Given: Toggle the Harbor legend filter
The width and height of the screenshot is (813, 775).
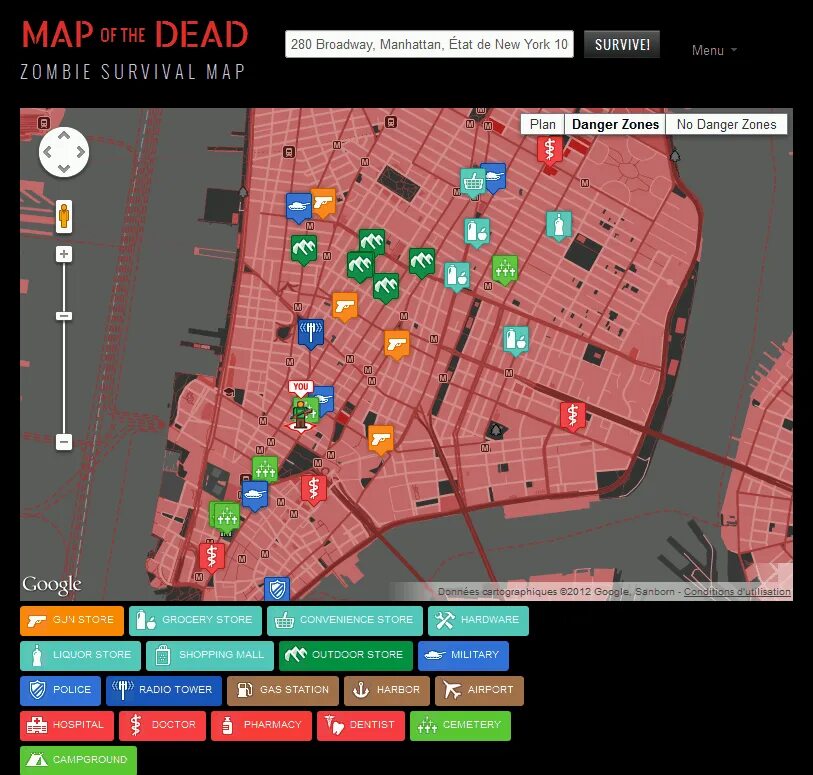Looking at the screenshot, I should 387,691.
